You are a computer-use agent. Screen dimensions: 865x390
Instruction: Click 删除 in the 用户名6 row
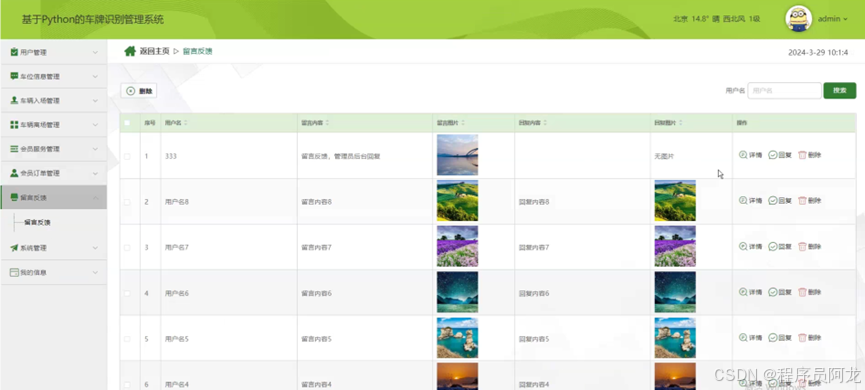click(810, 292)
